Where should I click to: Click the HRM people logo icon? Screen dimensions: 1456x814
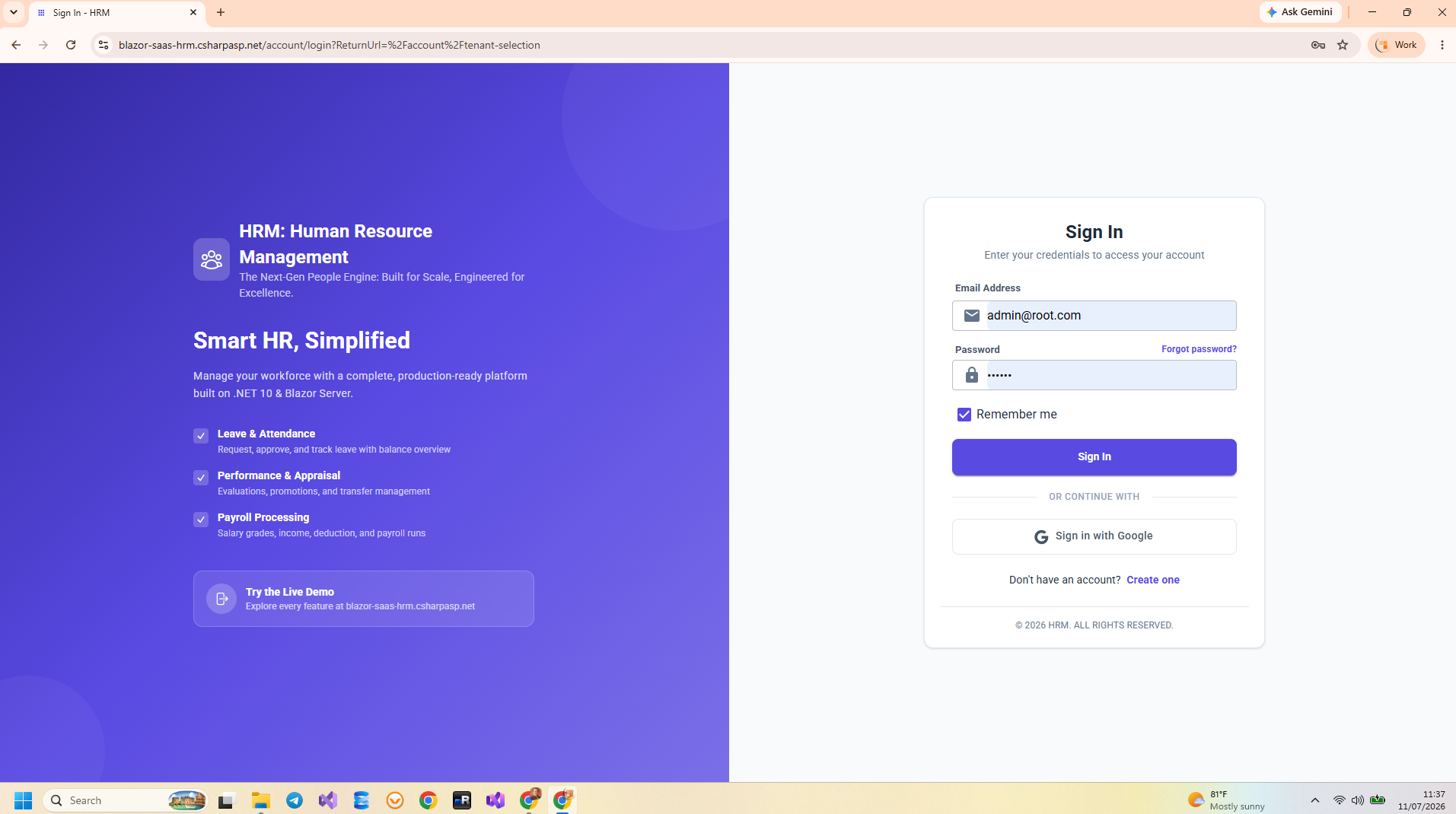[x=212, y=259]
